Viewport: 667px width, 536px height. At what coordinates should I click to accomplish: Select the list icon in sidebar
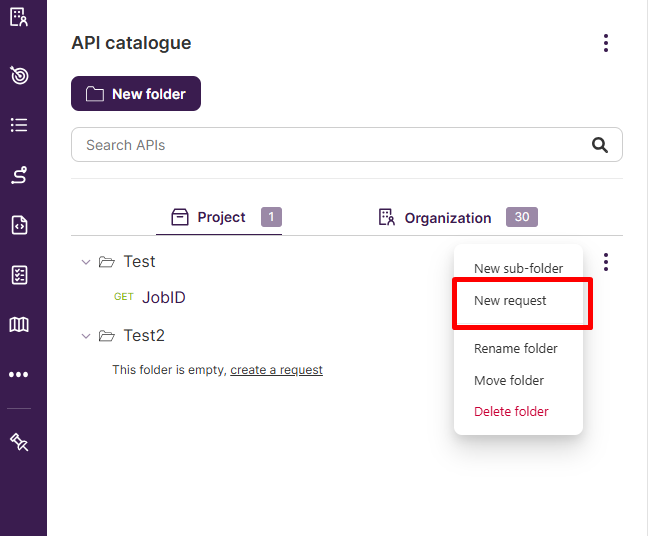[19, 125]
